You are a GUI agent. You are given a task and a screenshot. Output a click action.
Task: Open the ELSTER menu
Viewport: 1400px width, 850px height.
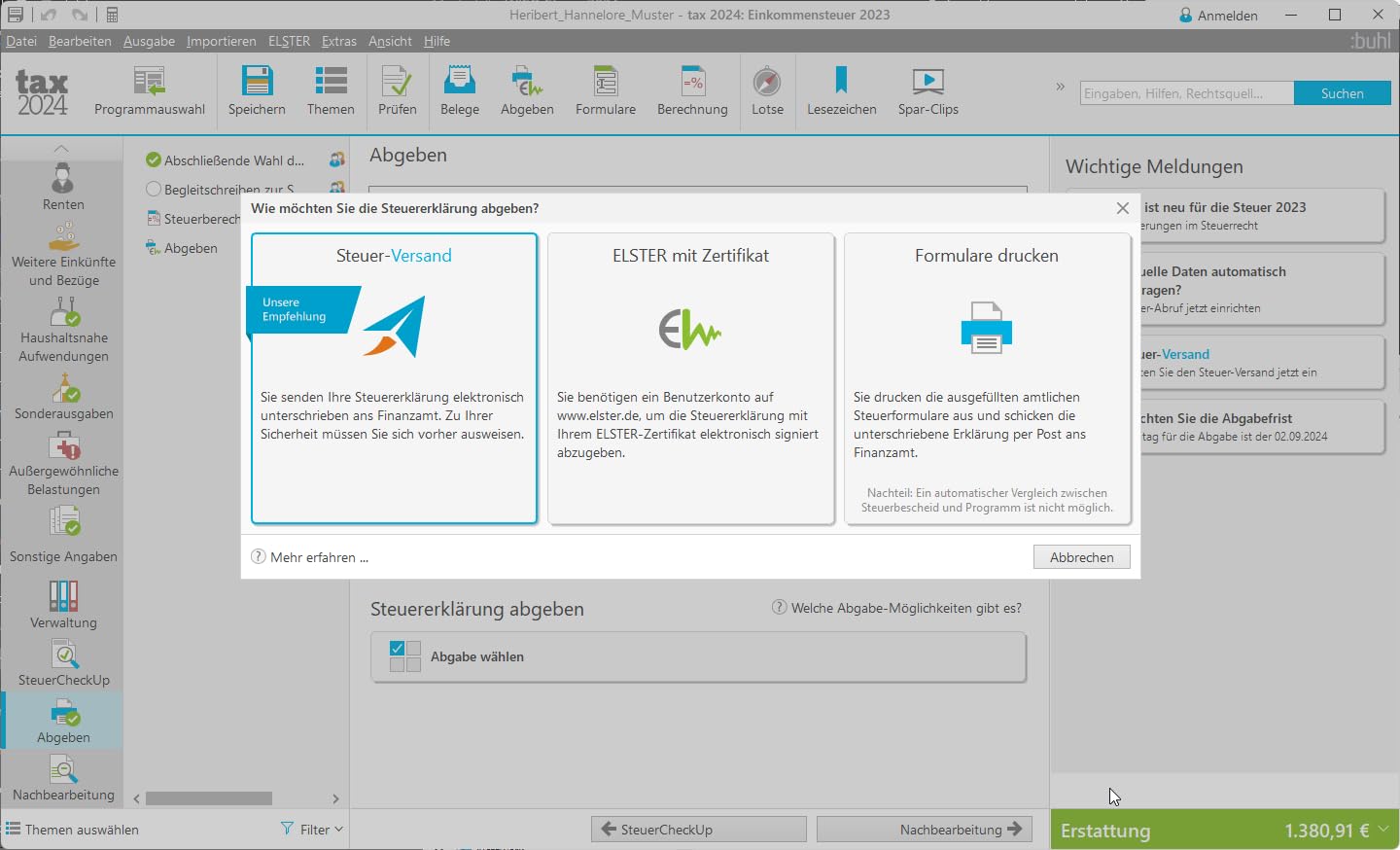[289, 41]
